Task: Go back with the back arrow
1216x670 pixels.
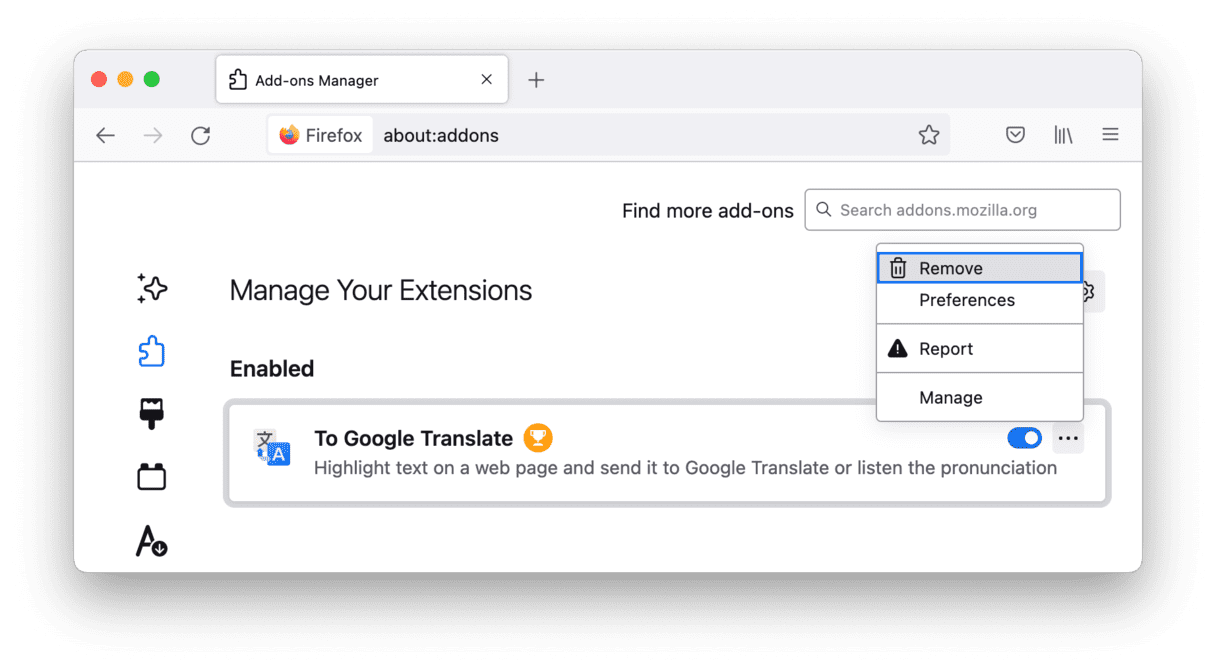Action: [x=106, y=135]
